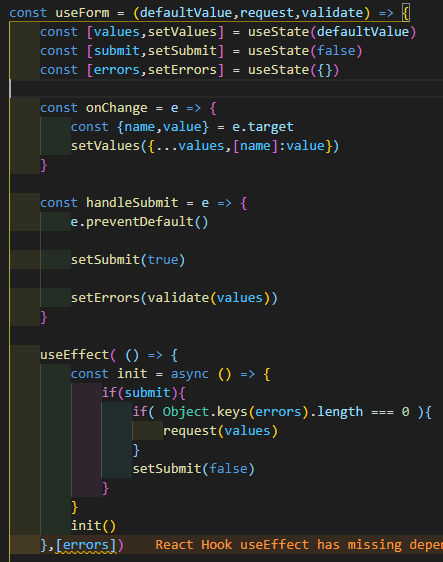This screenshot has width=443, height=562.
Task: Click useState(false) on the submit line
Action: (305, 51)
